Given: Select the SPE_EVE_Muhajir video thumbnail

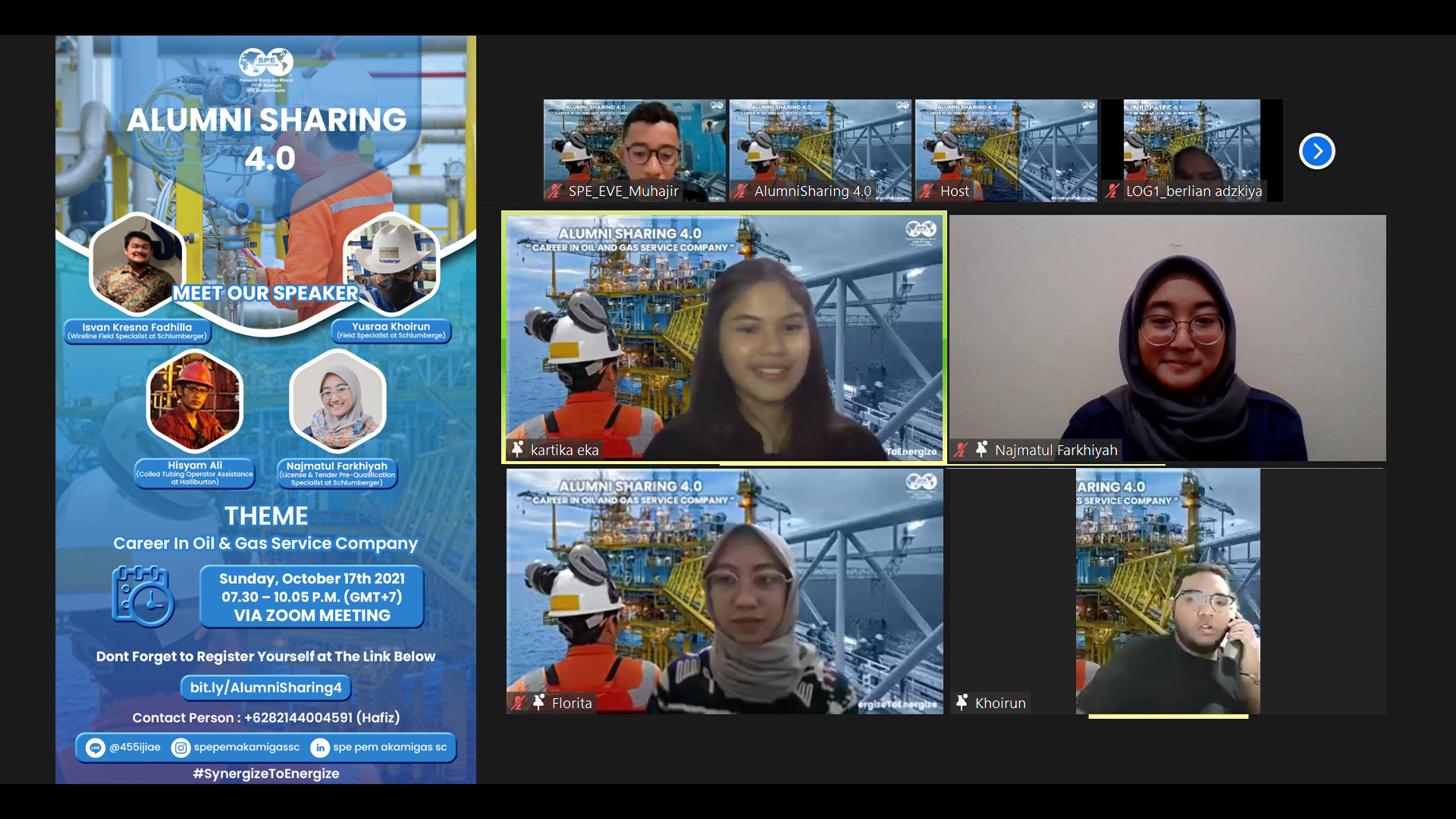Looking at the screenshot, I should click(634, 144).
